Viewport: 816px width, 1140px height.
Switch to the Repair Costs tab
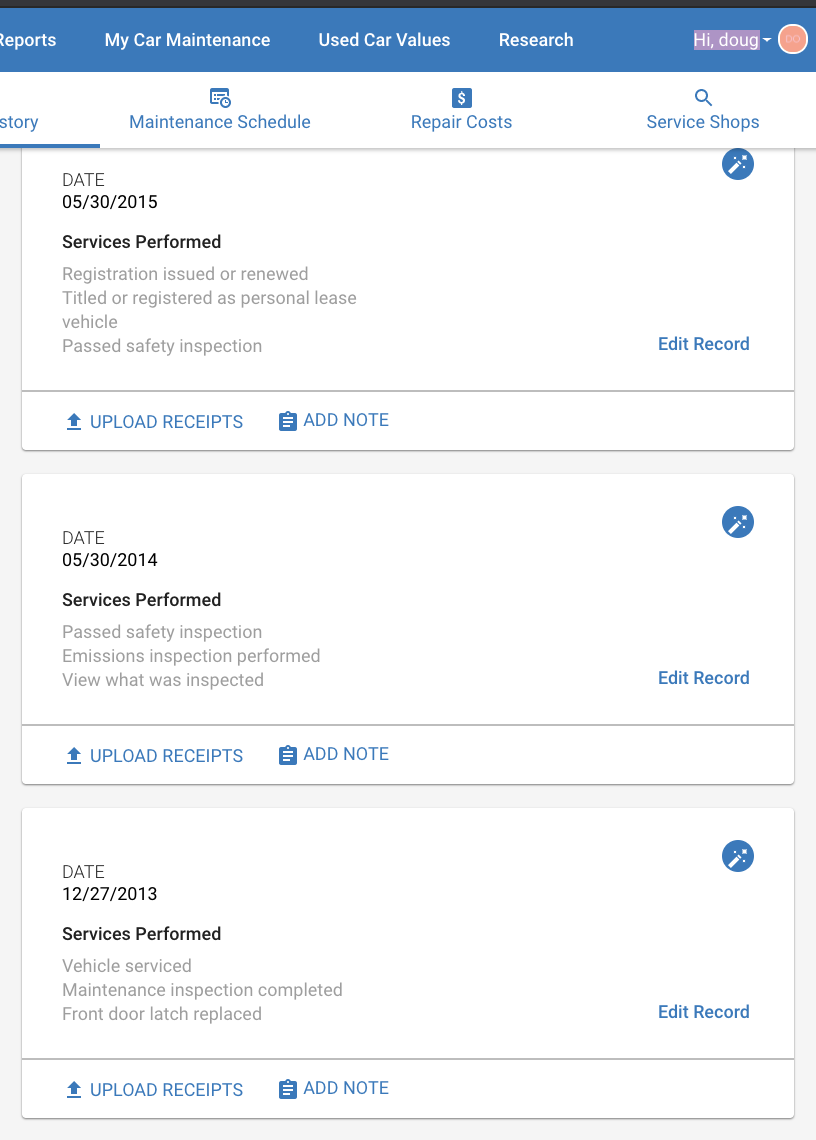click(x=461, y=111)
